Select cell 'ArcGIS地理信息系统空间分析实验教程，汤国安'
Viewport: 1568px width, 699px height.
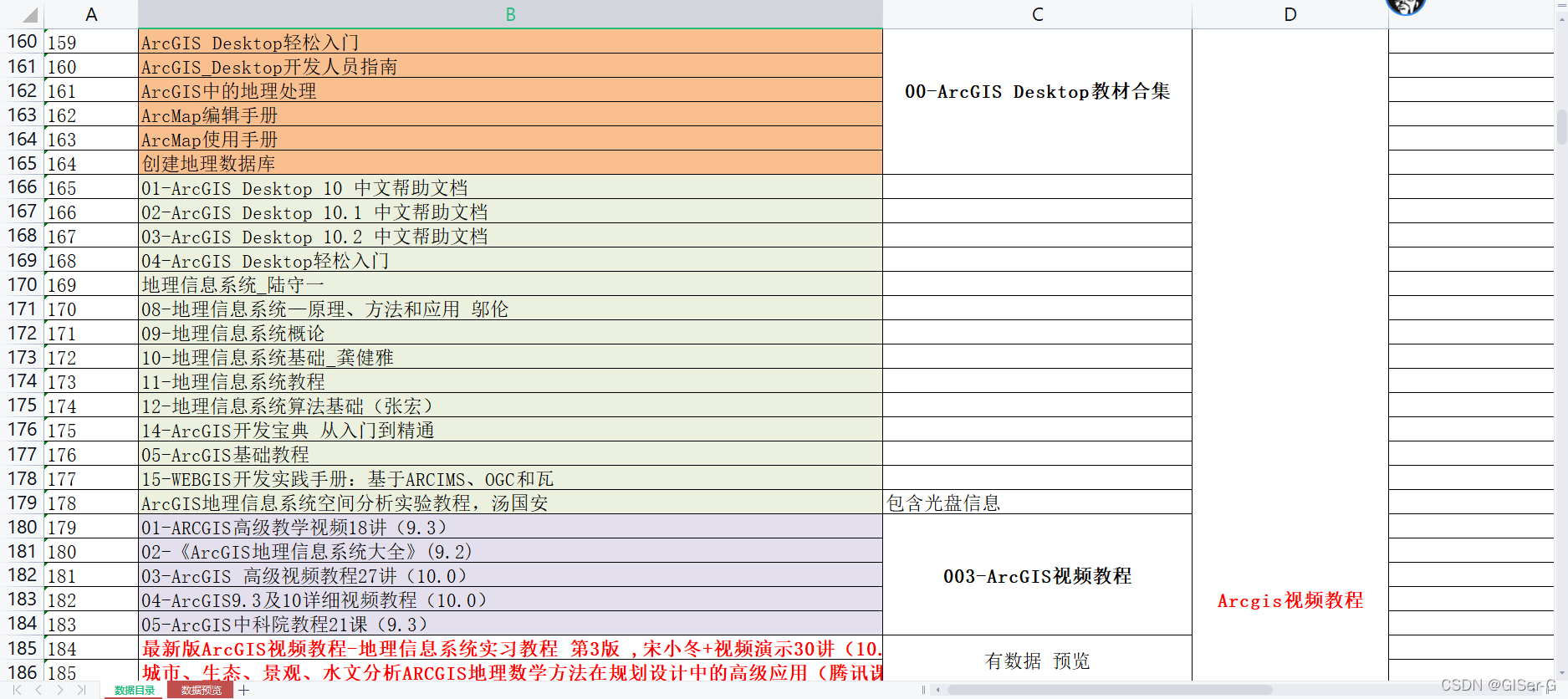(510, 503)
